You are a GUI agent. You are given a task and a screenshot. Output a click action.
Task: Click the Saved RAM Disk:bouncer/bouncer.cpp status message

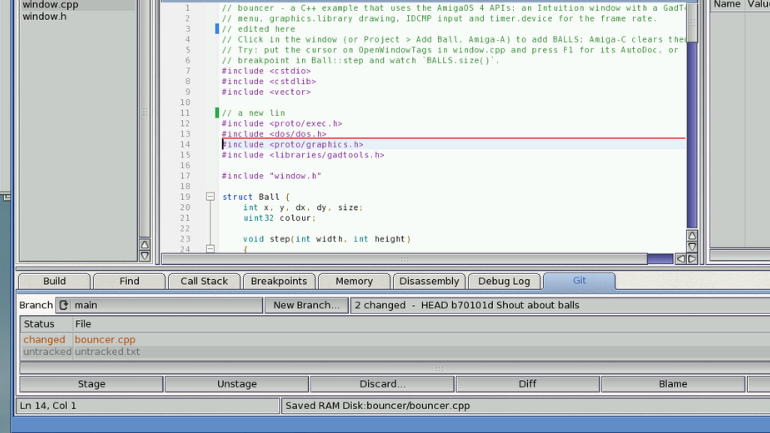click(378, 406)
